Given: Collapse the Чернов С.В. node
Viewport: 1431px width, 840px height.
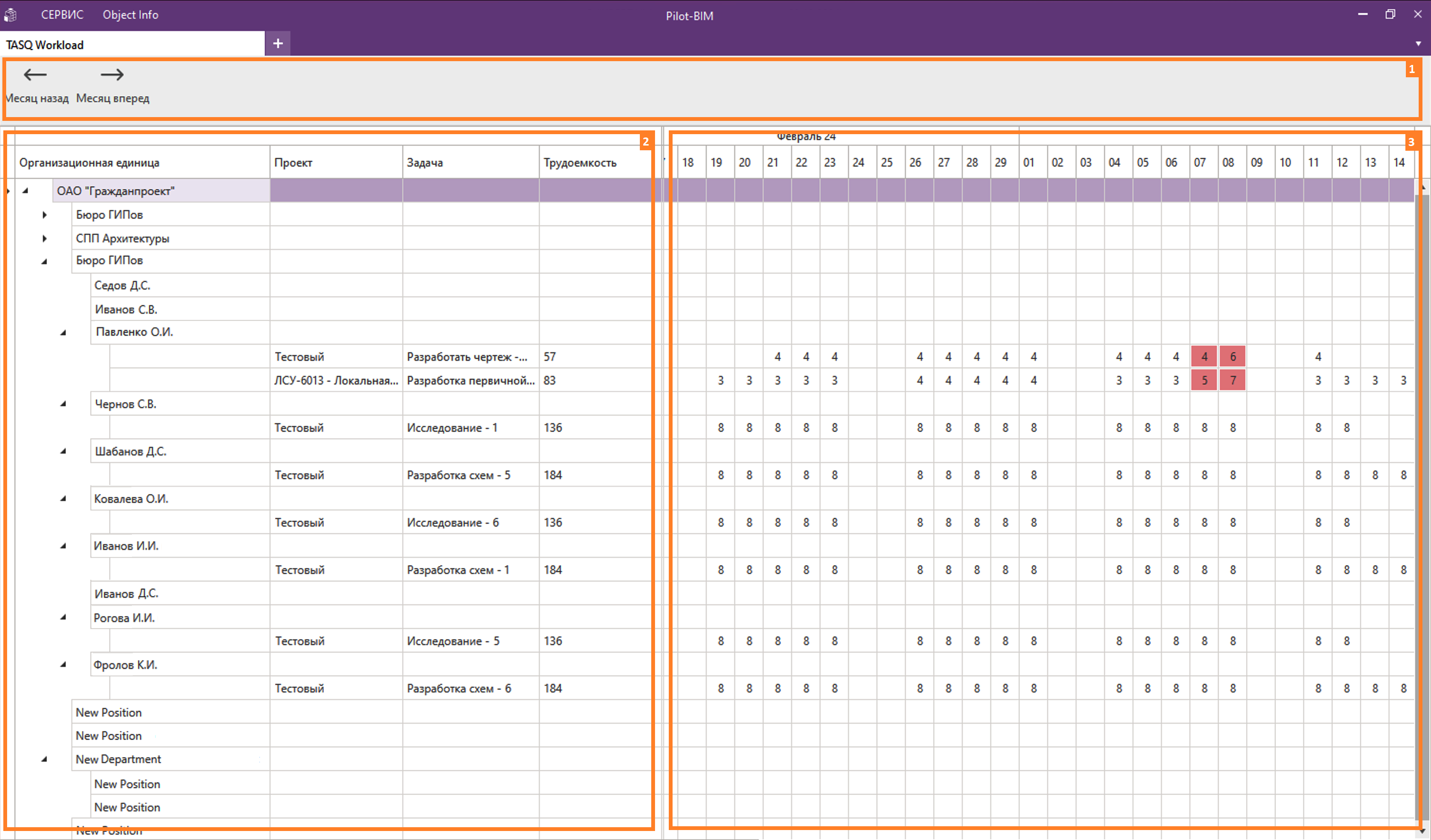Looking at the screenshot, I should tap(63, 404).
